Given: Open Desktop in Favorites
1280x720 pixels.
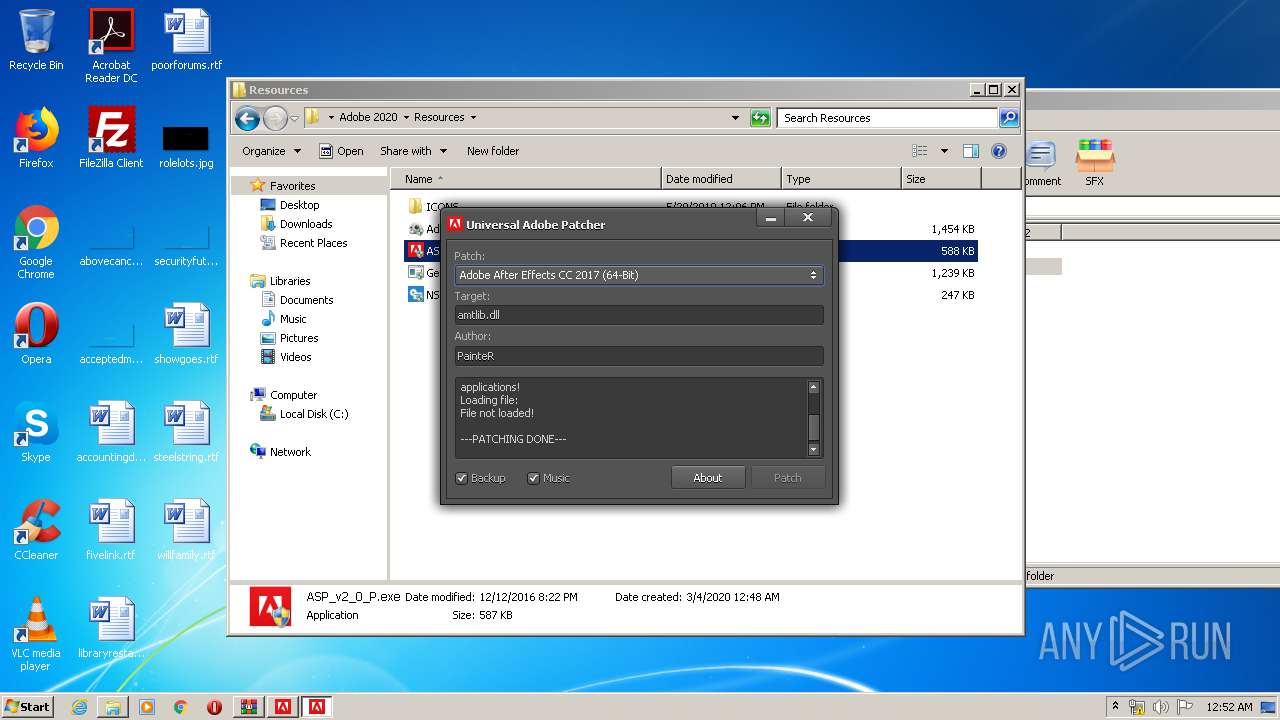Looking at the screenshot, I should (299, 205).
